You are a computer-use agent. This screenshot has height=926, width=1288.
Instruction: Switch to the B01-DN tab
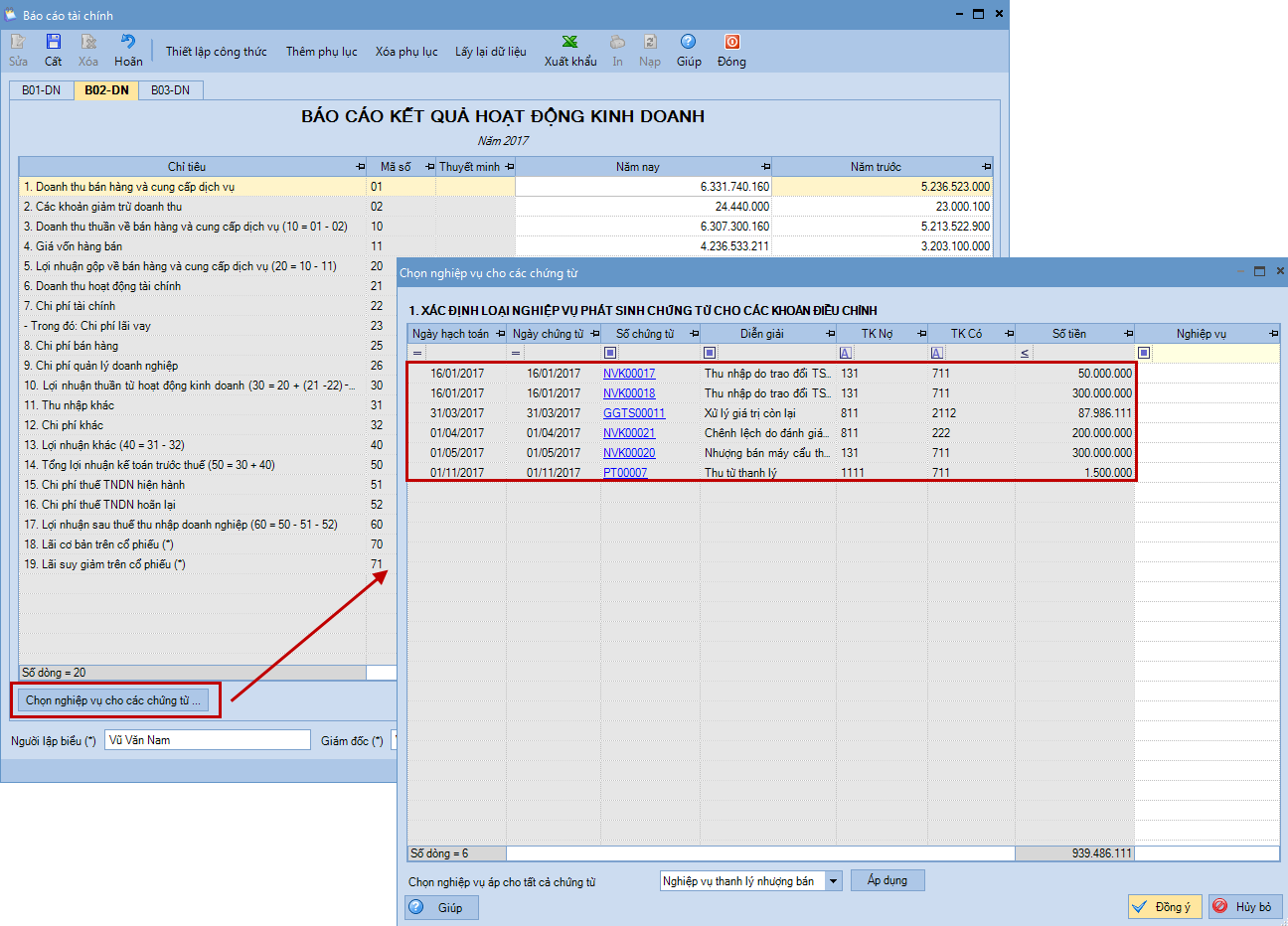click(x=42, y=90)
